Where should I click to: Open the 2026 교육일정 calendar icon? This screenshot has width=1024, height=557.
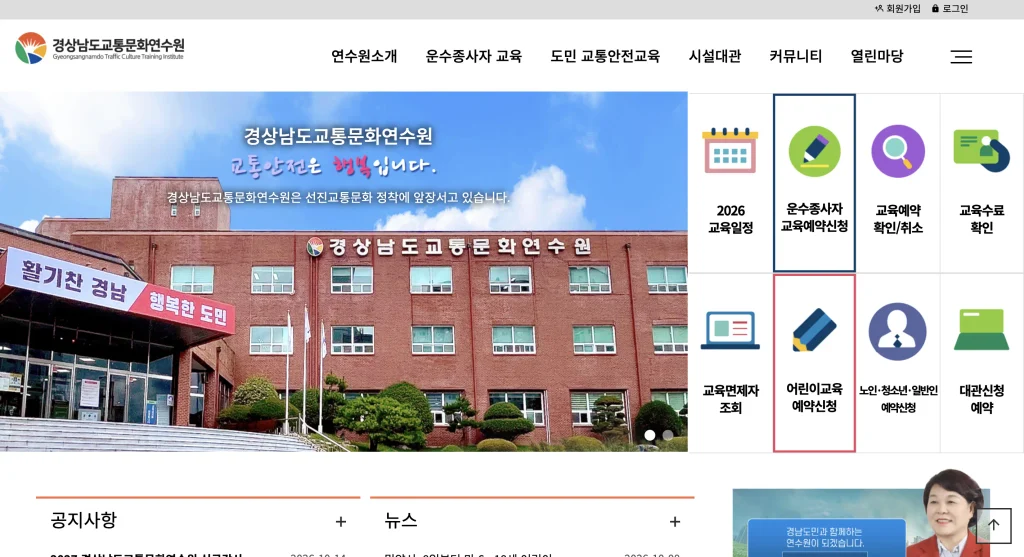pyautogui.click(x=730, y=150)
